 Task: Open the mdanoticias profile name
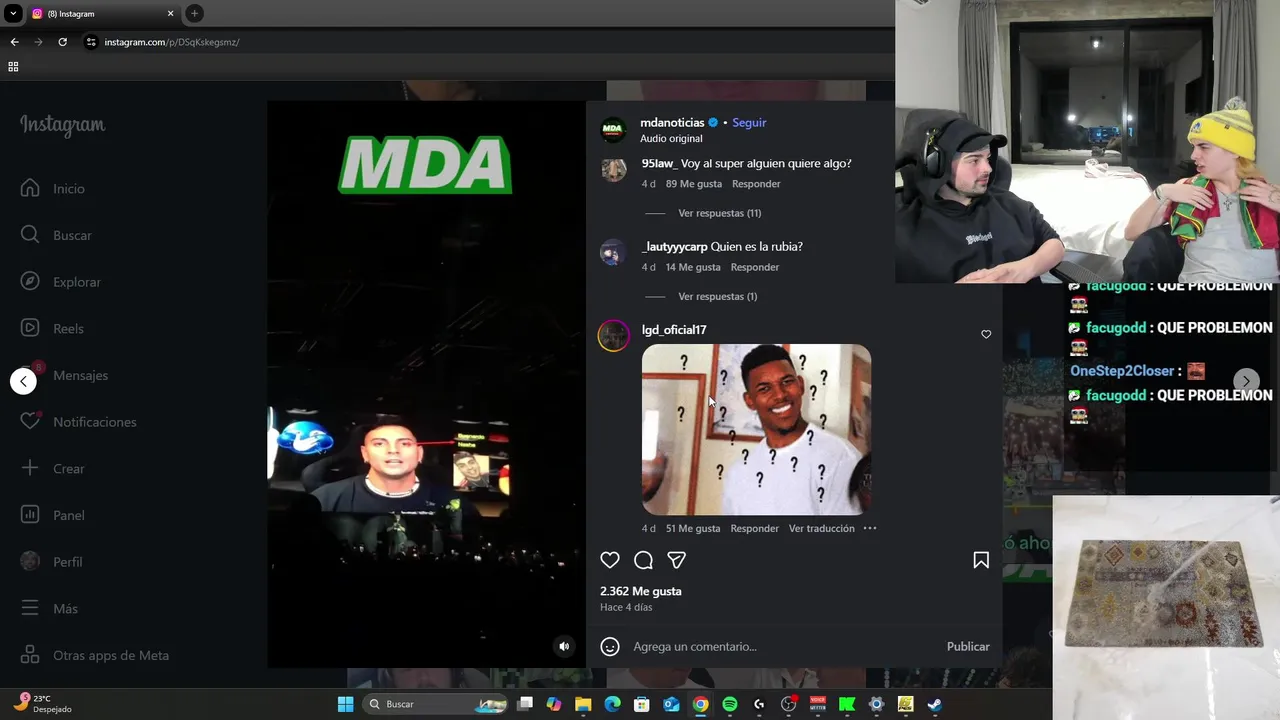[x=672, y=122]
